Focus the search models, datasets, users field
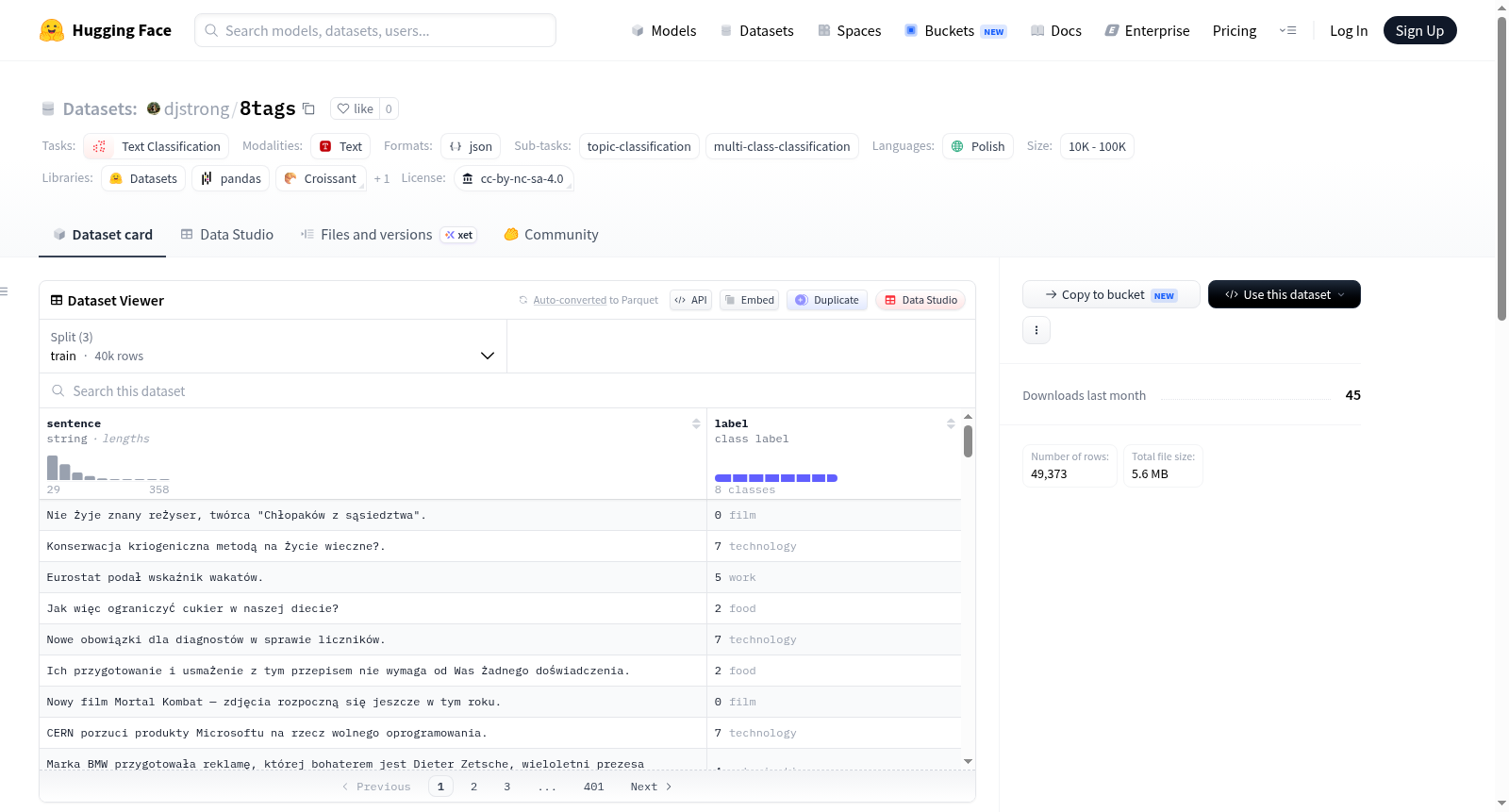1509x812 pixels. point(375,30)
